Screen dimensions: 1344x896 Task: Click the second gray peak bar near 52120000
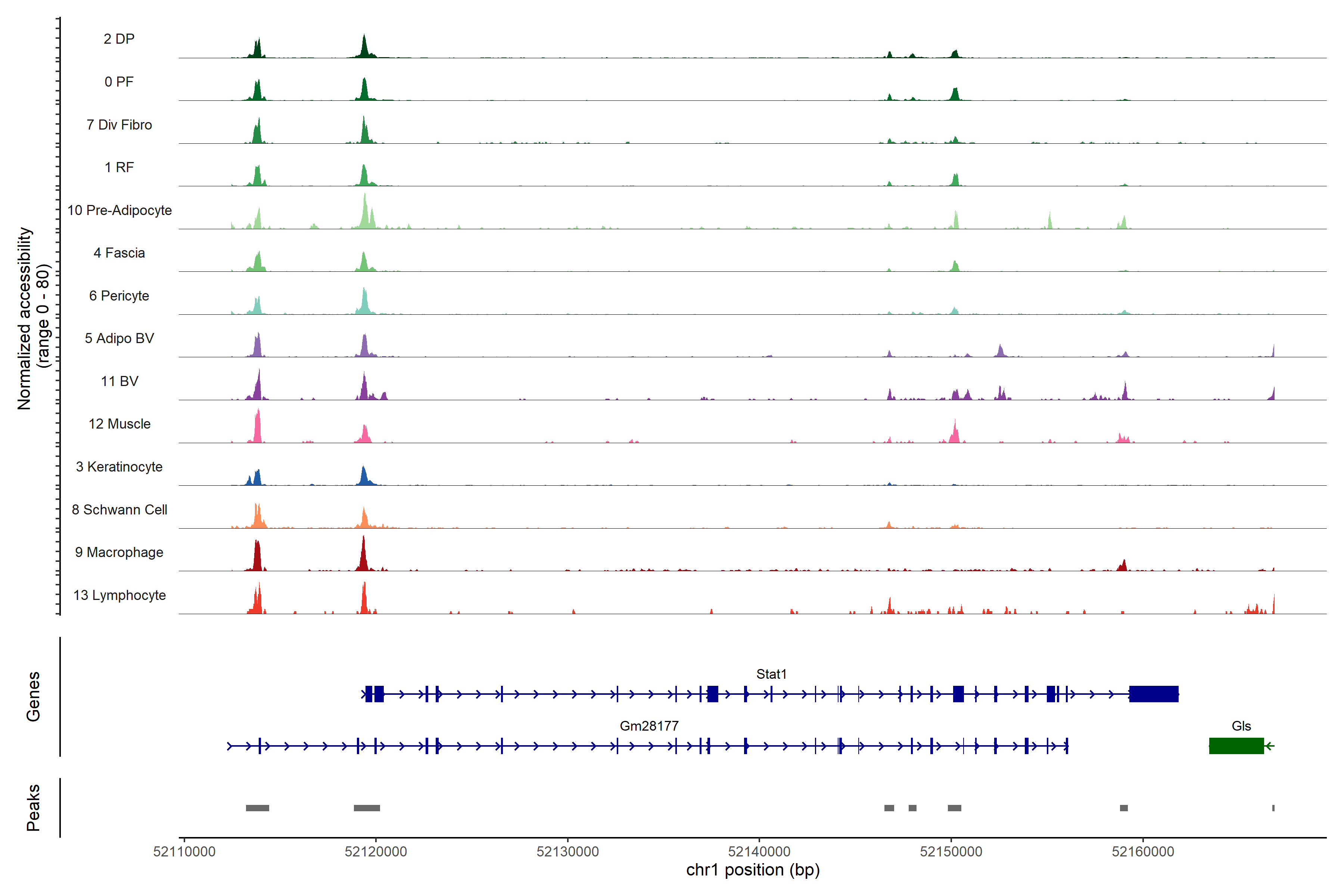click(366, 808)
